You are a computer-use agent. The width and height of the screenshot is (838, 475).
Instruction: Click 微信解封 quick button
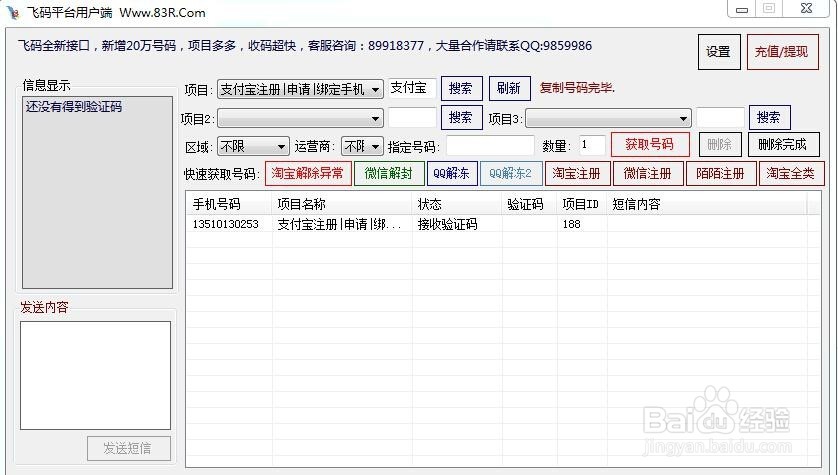[389, 174]
